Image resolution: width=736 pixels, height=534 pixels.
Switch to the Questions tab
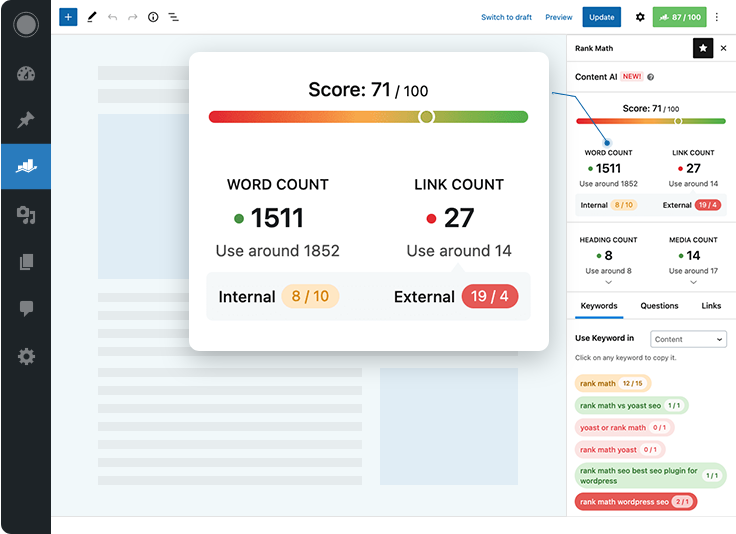[659, 306]
